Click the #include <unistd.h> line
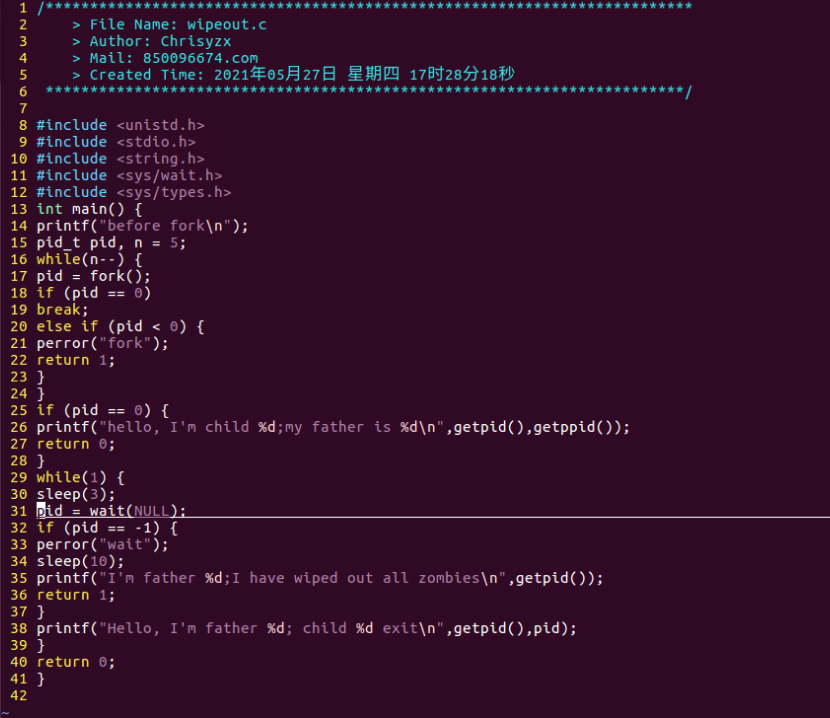 [120, 125]
